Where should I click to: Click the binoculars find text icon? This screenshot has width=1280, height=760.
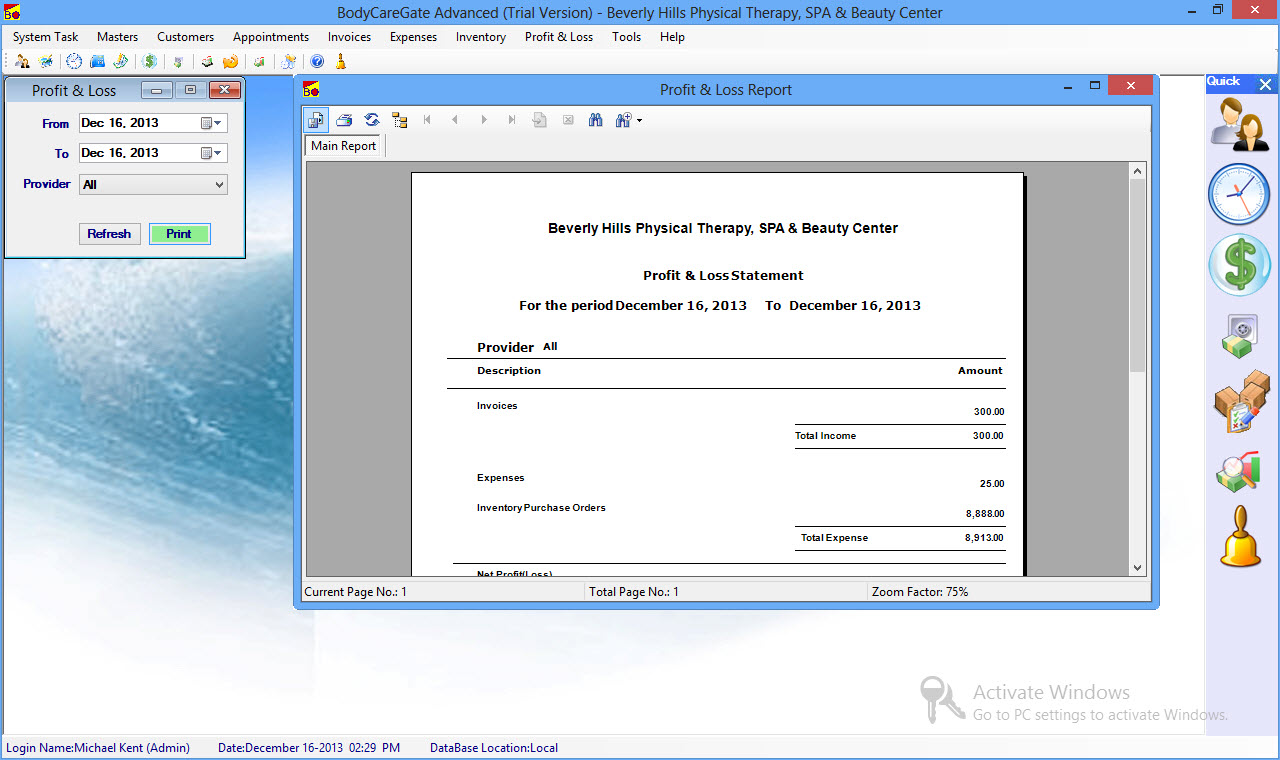(596, 120)
